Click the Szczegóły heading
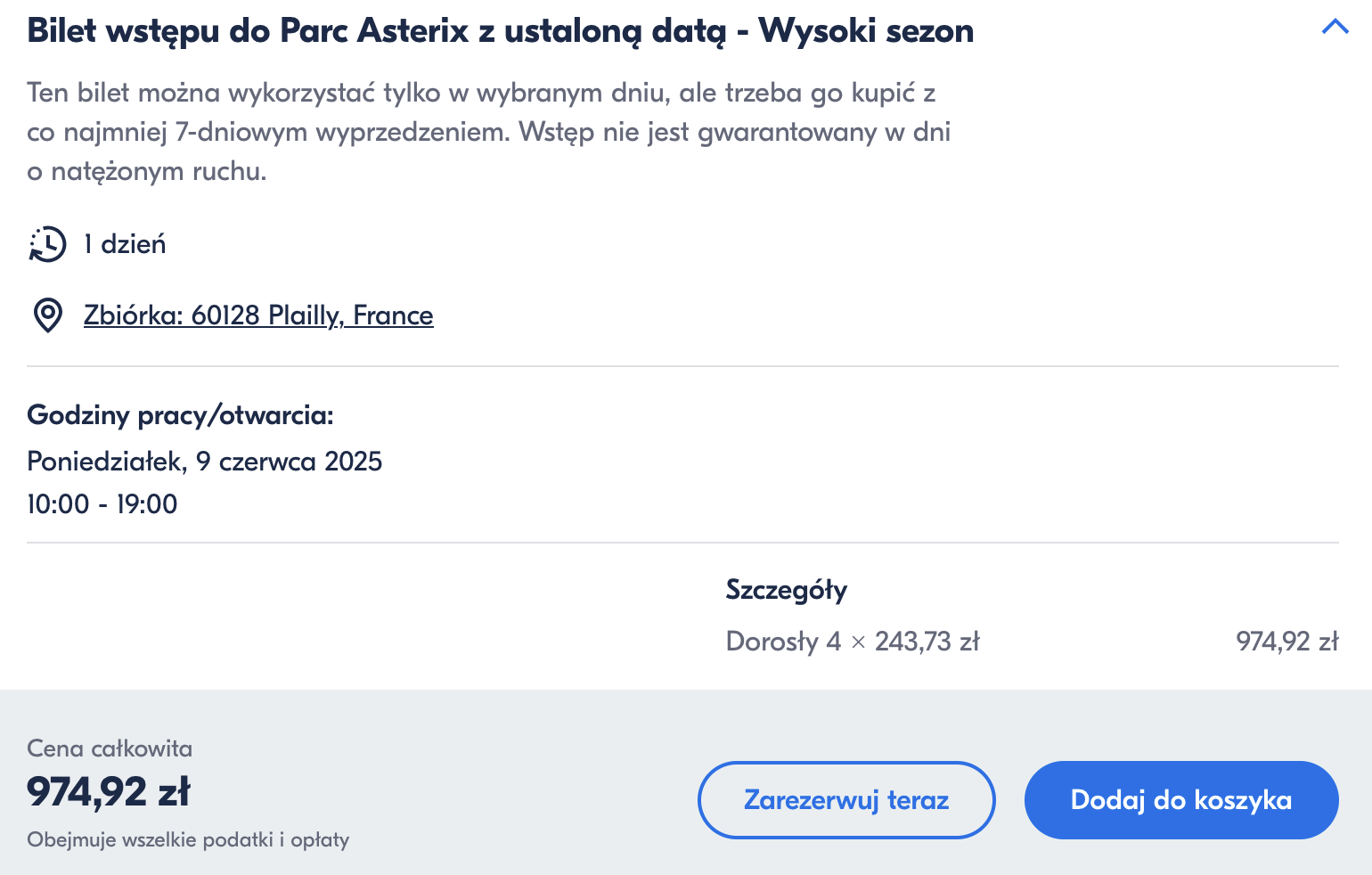The image size is (1372, 875). click(x=786, y=590)
